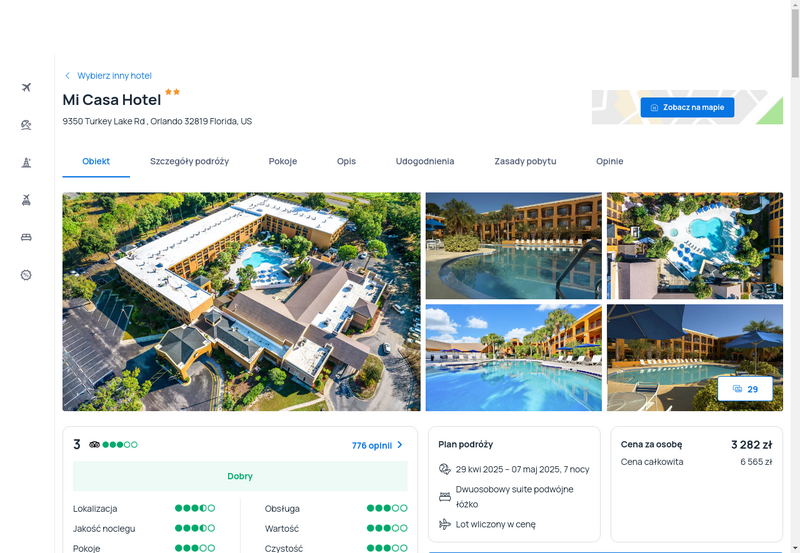Image resolution: width=800 pixels, height=553 pixels.
Task: Click the lighthouse sidebar icon
Action: click(x=27, y=163)
